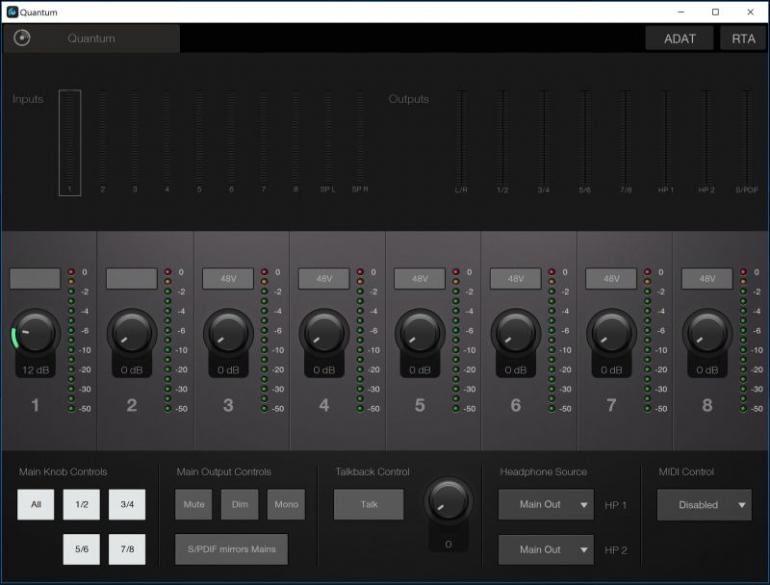Click the L/R output meter

(461, 142)
